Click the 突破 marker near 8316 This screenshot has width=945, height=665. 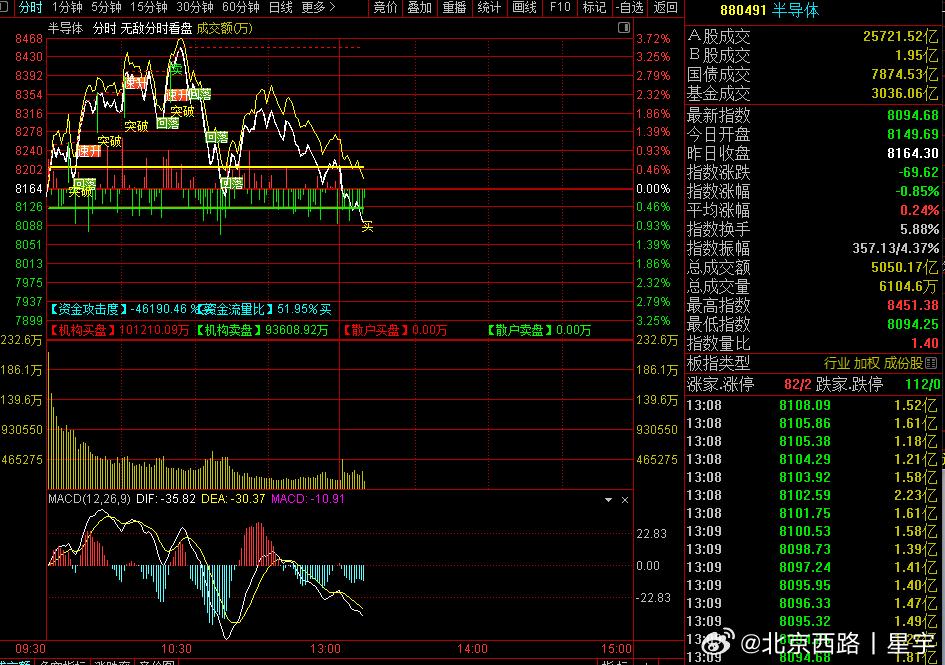(182, 112)
